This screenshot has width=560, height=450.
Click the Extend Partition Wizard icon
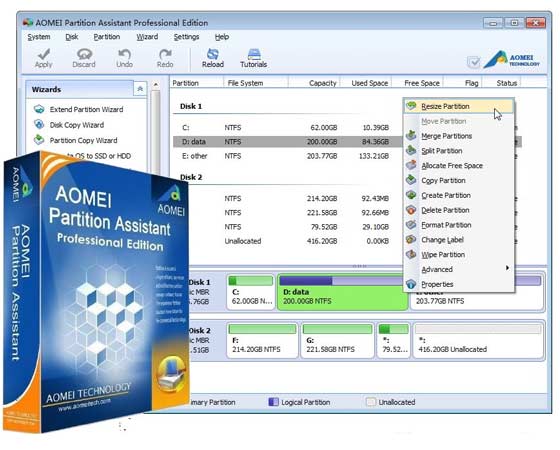coord(39,109)
